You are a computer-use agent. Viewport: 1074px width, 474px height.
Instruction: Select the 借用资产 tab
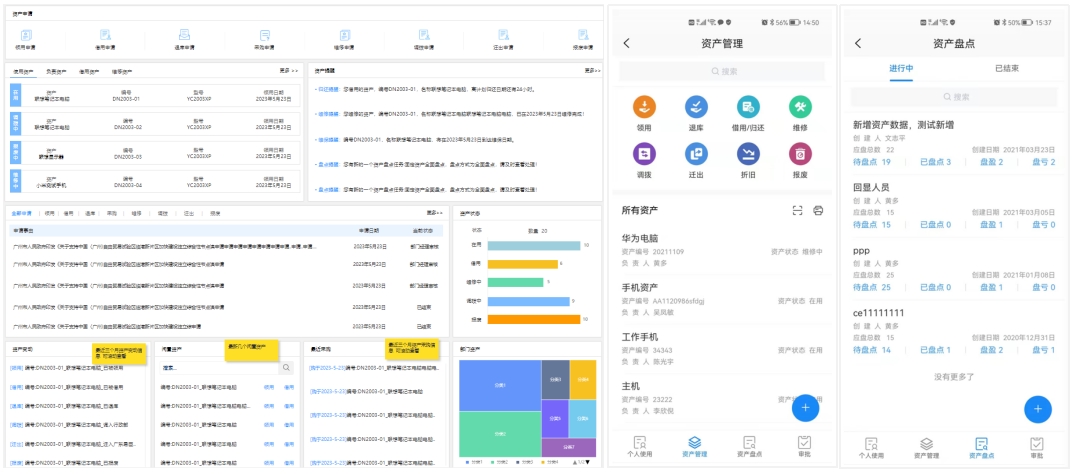[x=89, y=71]
